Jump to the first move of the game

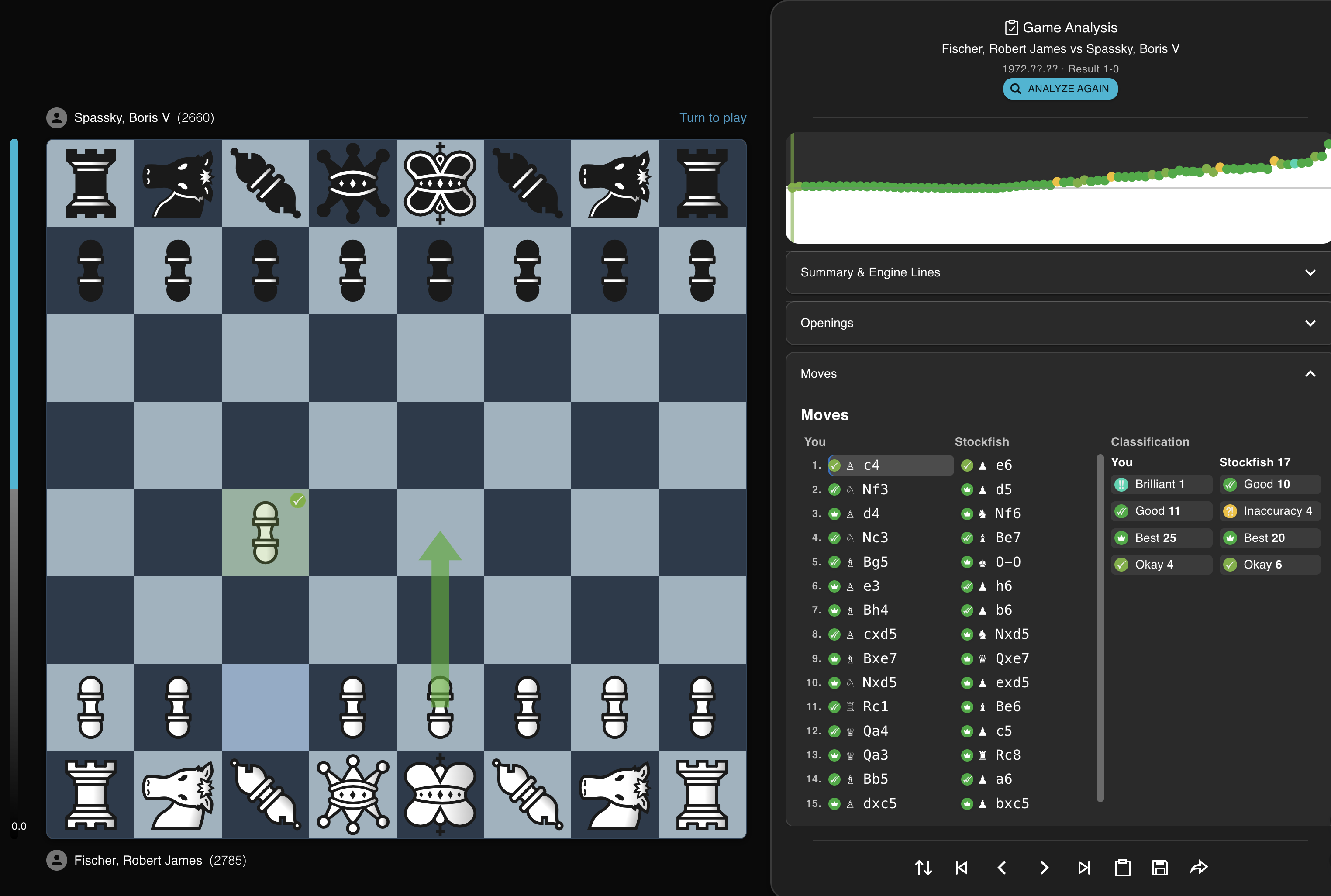962,867
